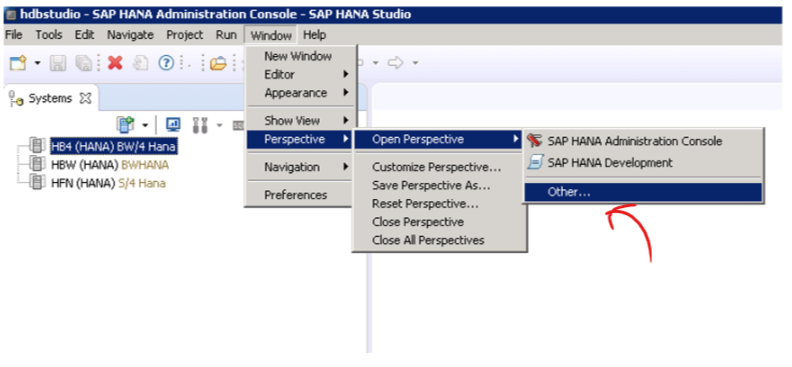Viewport: 792px width, 367px height.
Task: Click the open folder toolbar icon
Action: [218, 64]
